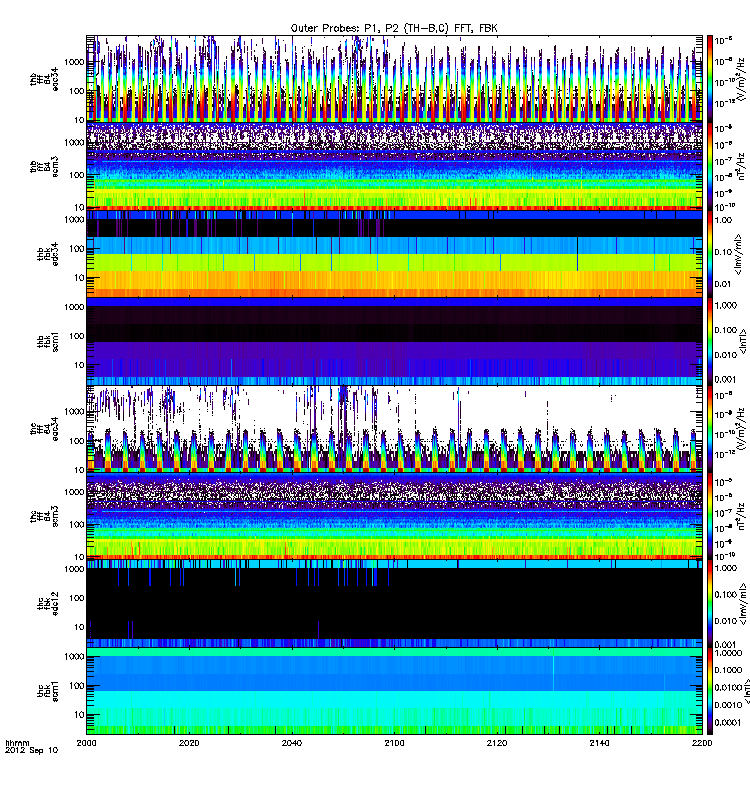
Task: Select the 'thb fbk edc34' panel label
Action: (47, 254)
